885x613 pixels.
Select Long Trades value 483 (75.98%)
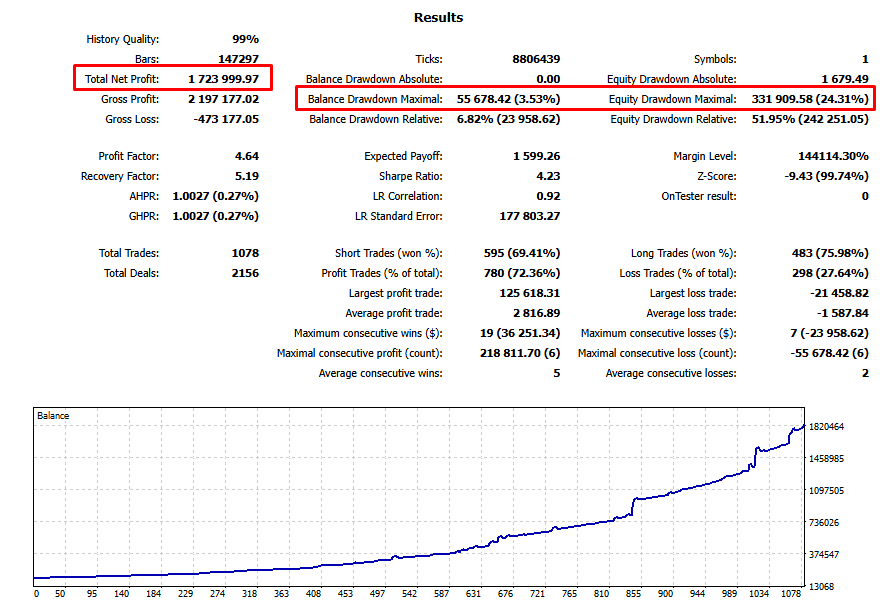[x=830, y=253]
